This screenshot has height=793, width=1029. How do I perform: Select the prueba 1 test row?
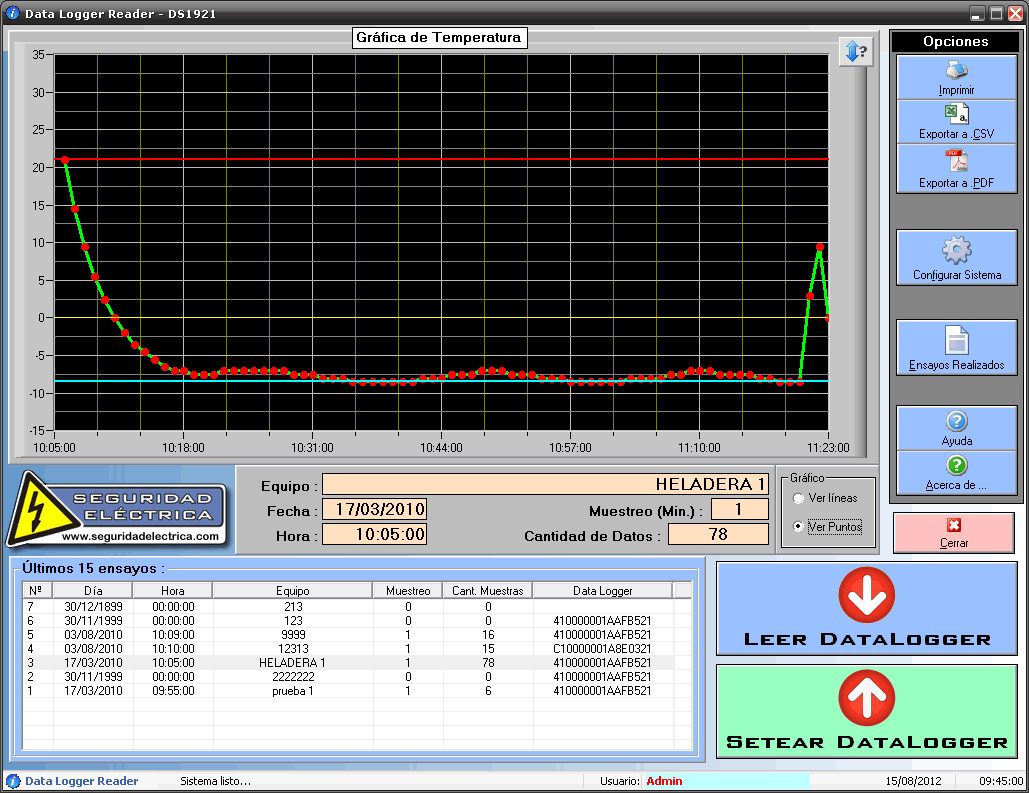[292, 691]
